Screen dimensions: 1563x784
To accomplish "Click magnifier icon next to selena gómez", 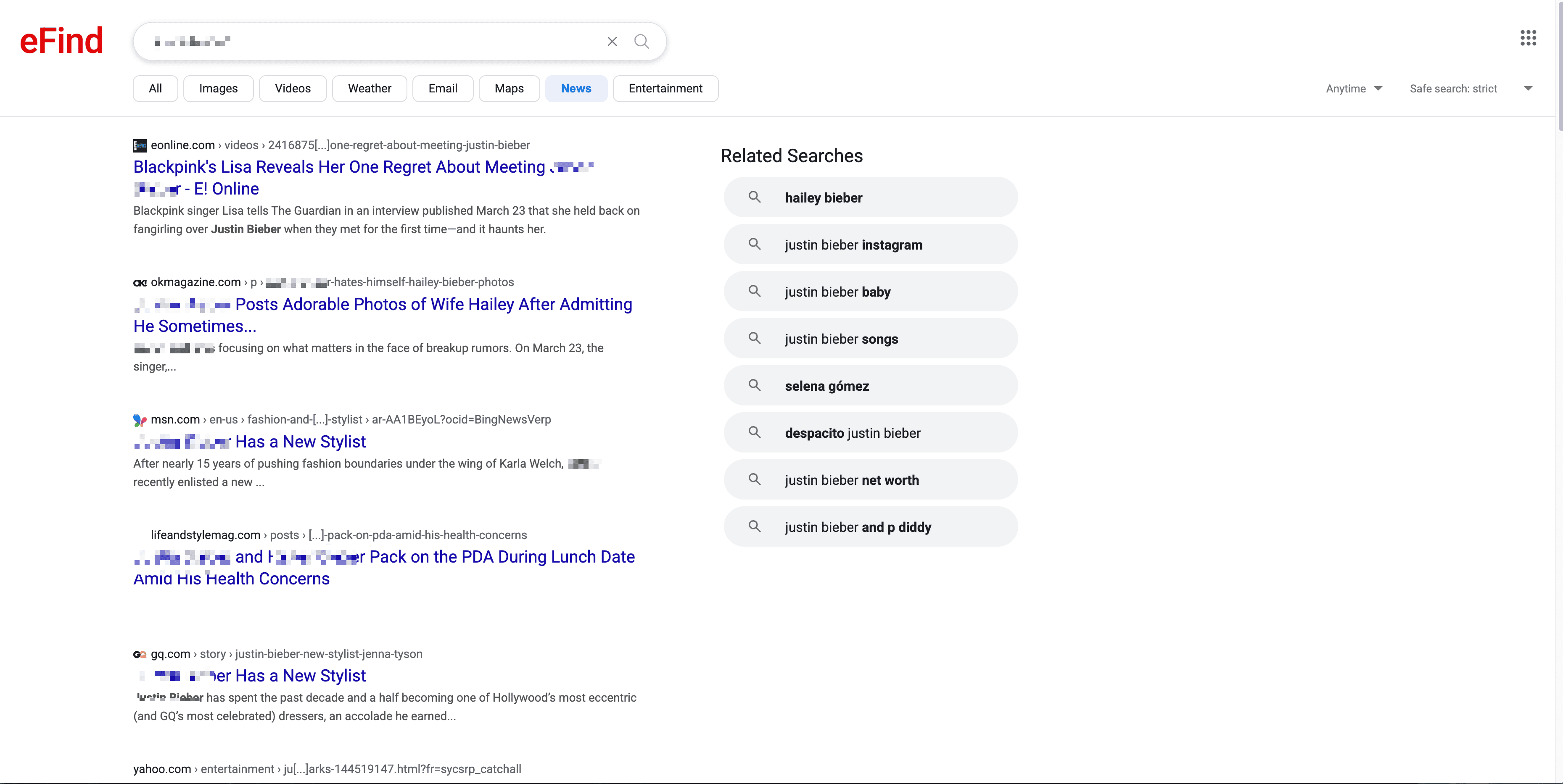I will click(754, 385).
